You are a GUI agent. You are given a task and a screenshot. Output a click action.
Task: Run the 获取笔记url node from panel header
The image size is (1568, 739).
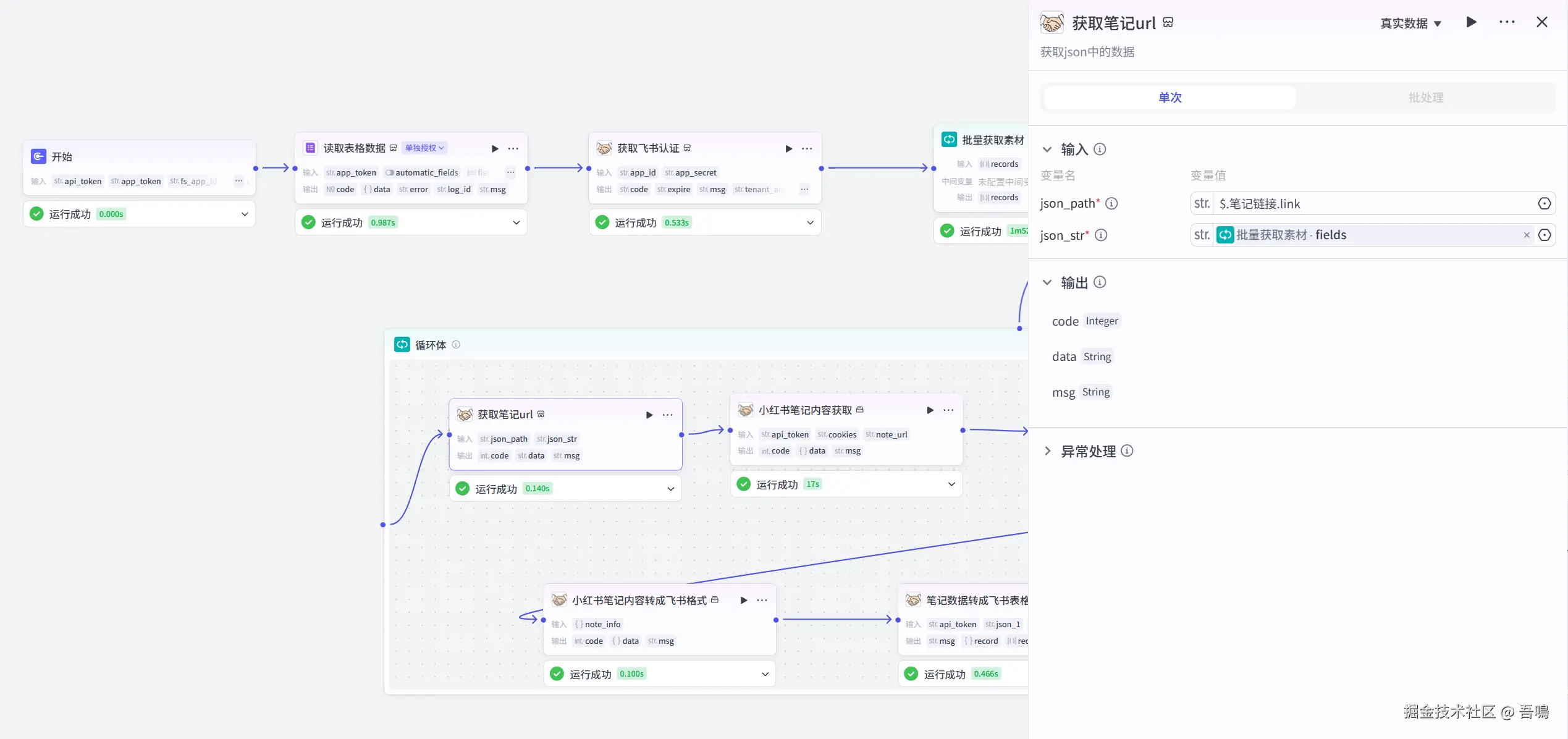[x=1471, y=22]
